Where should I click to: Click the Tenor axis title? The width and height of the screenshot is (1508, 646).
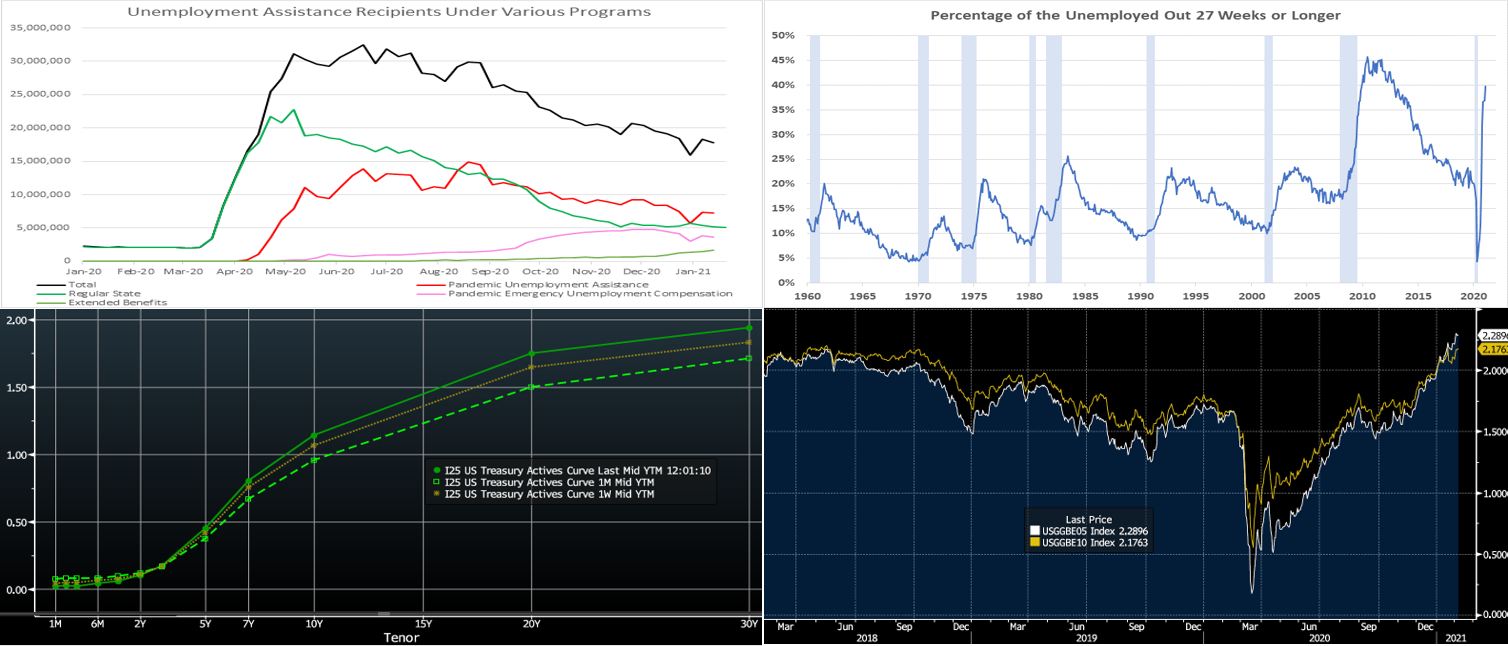(401, 637)
